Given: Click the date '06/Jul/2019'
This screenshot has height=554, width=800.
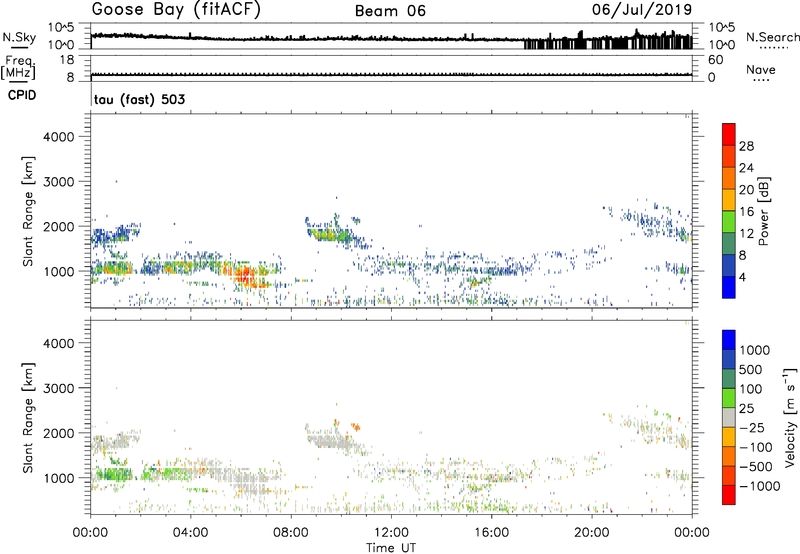Looking at the screenshot, I should point(642,10).
